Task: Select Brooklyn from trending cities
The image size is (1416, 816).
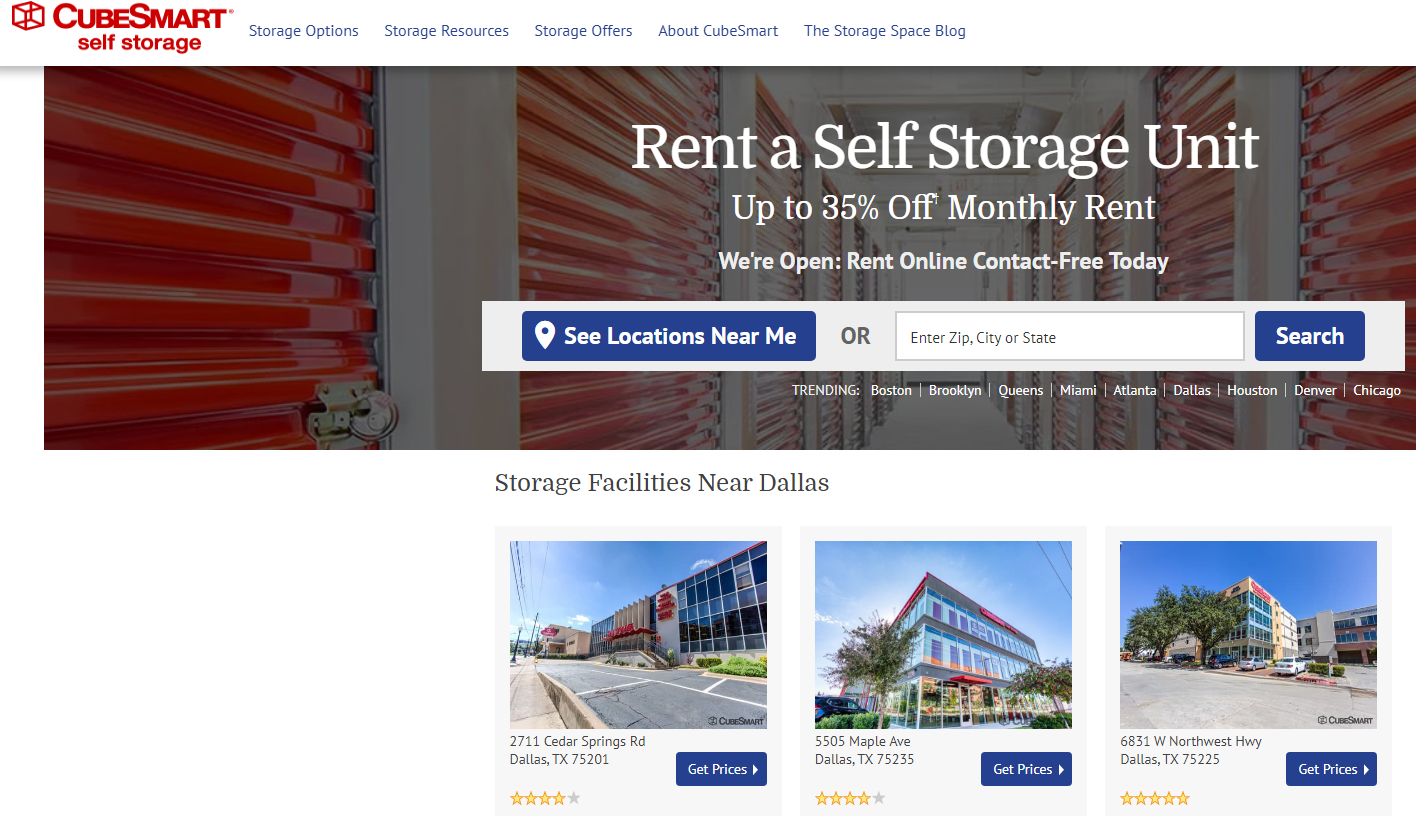Action: pos(955,390)
